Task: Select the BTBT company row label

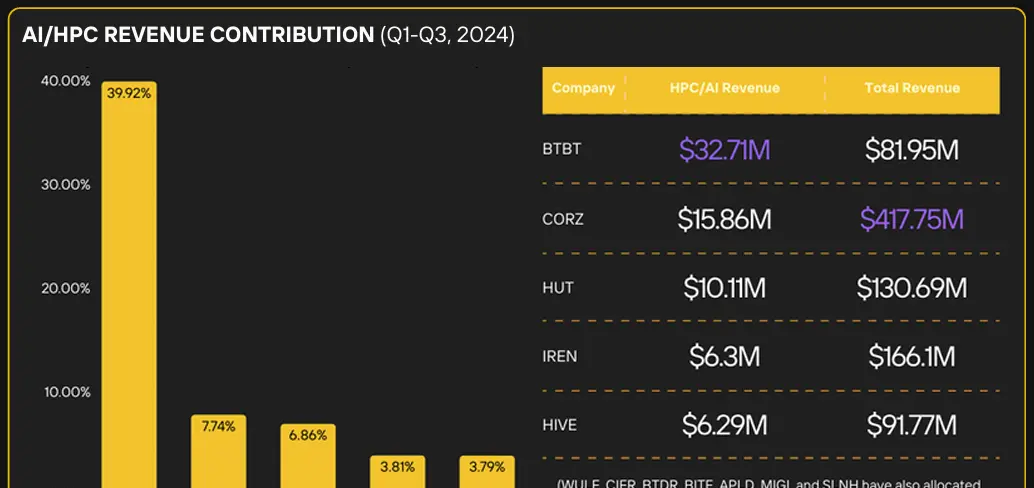Action: tap(561, 150)
